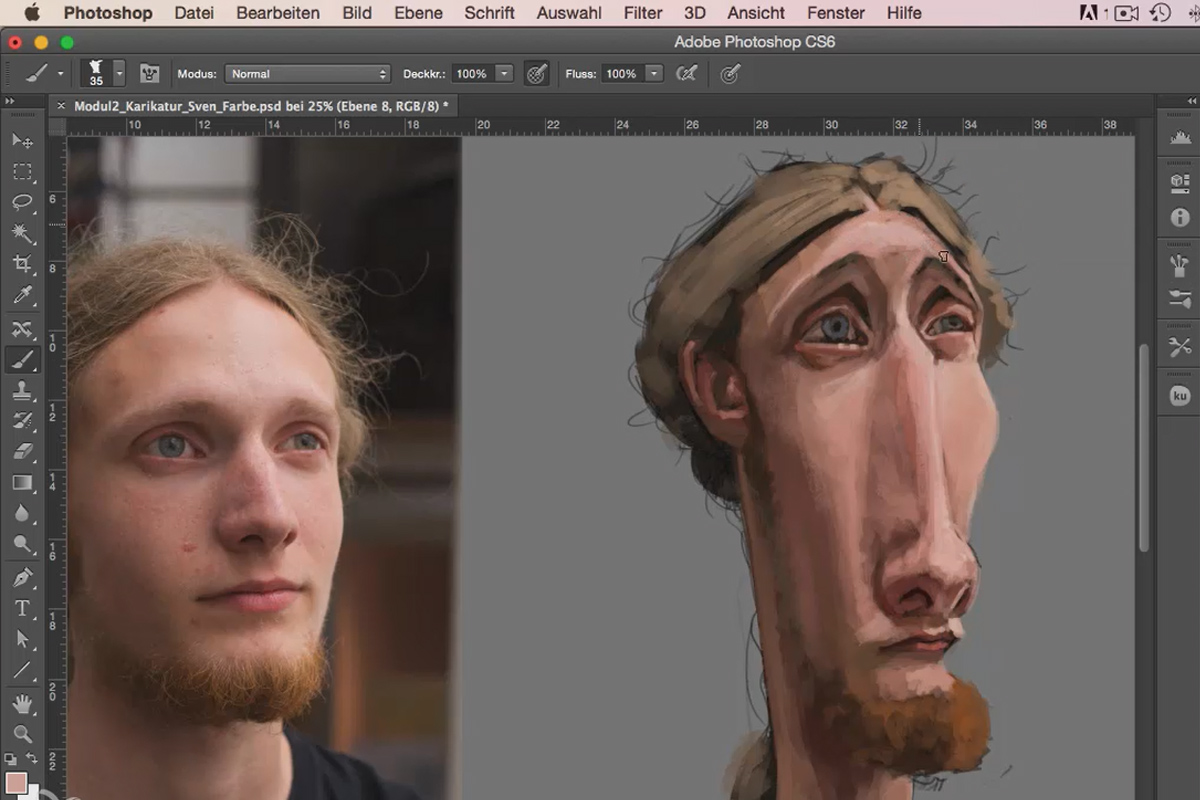Open the brush preset picker arrow

(119, 74)
